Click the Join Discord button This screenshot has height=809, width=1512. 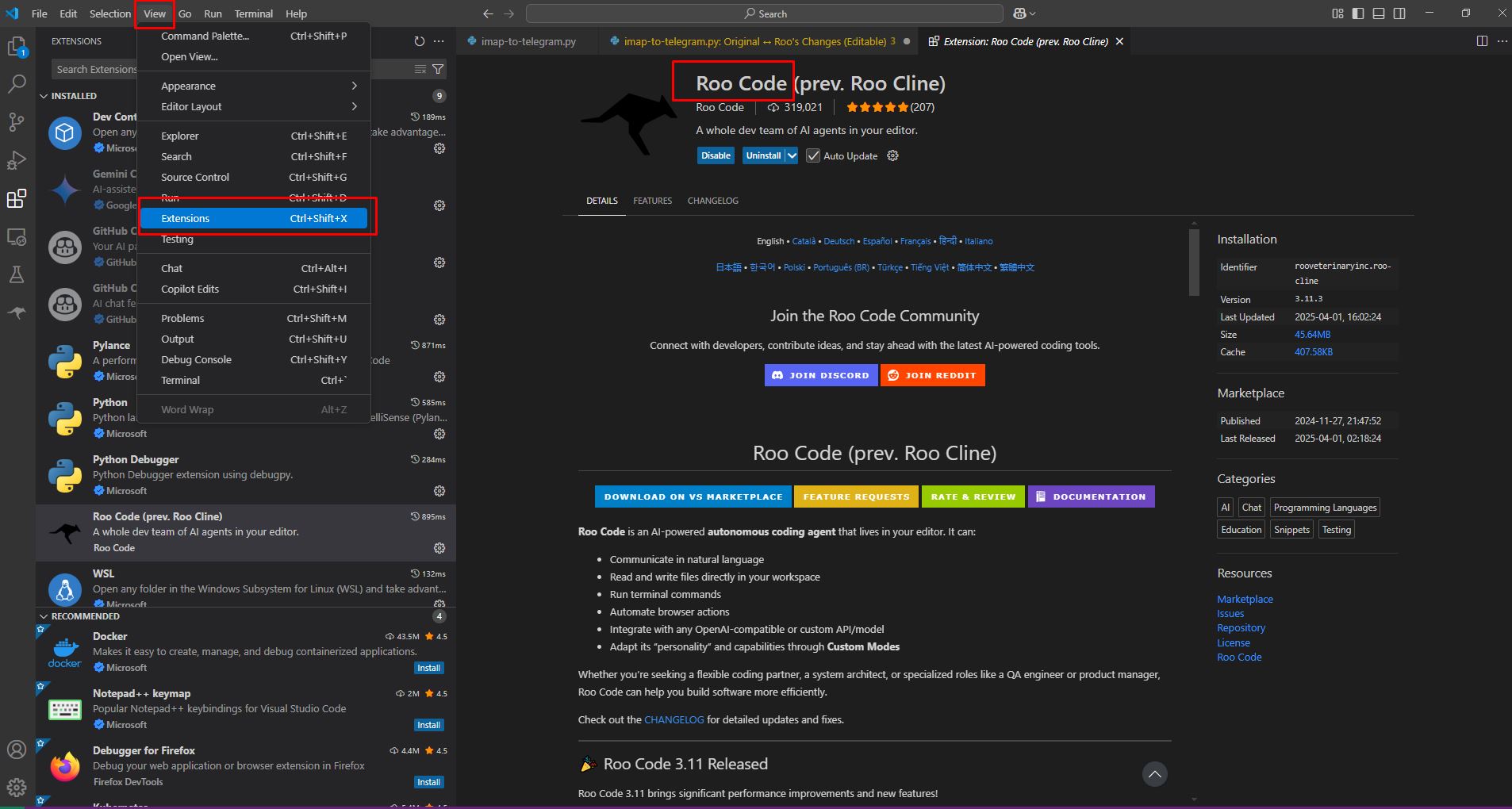click(x=821, y=375)
